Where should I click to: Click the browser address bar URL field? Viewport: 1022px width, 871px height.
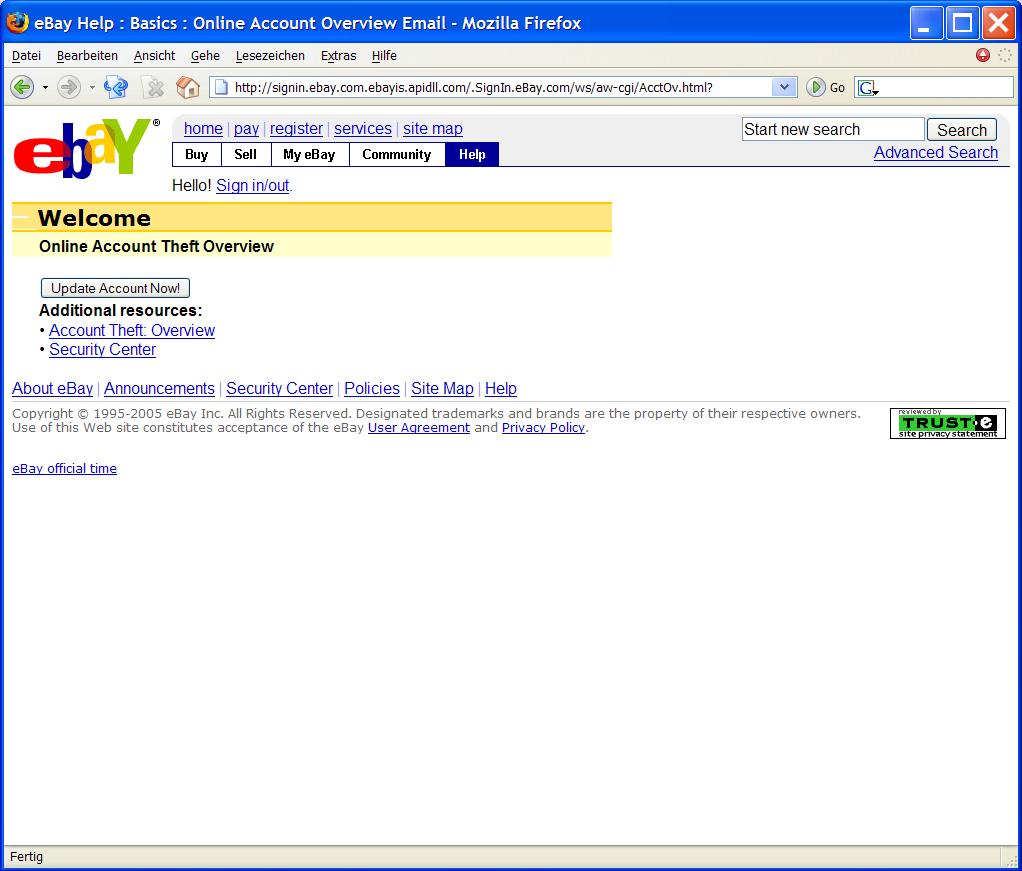coord(501,87)
